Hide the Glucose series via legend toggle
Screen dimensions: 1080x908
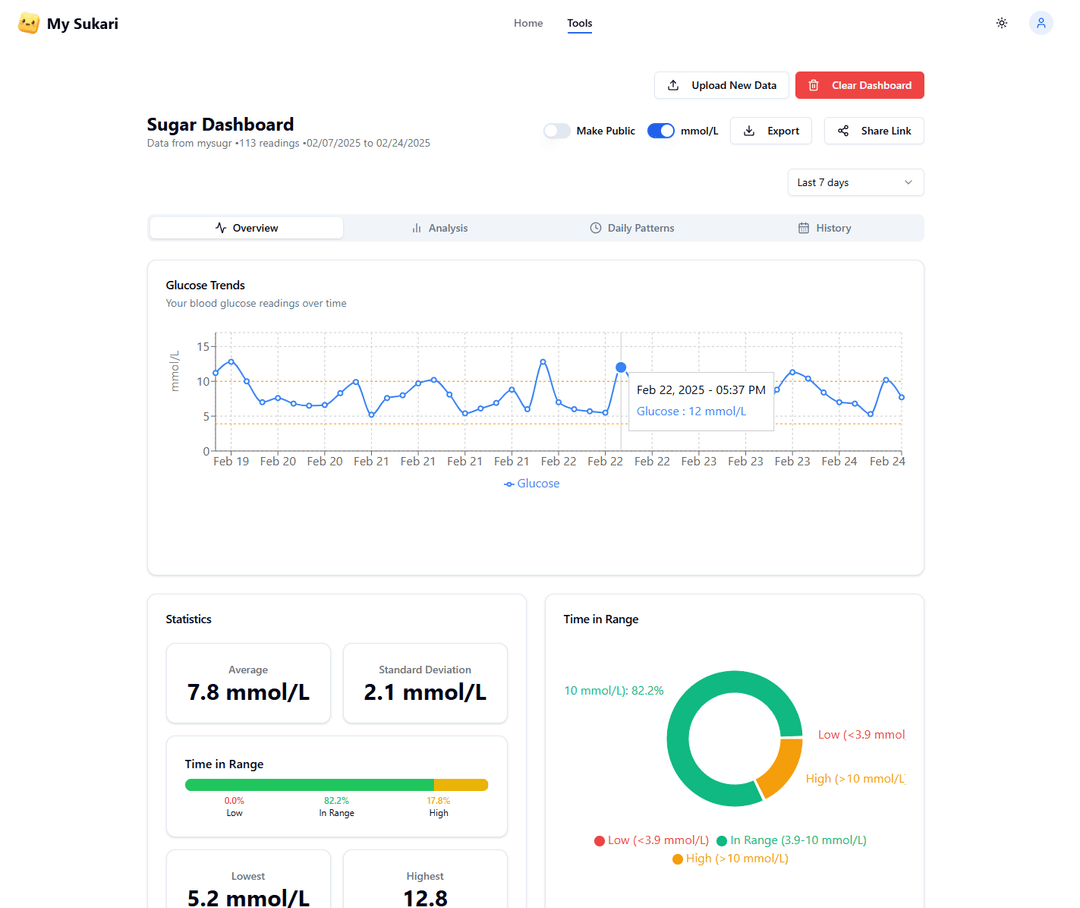coord(531,483)
